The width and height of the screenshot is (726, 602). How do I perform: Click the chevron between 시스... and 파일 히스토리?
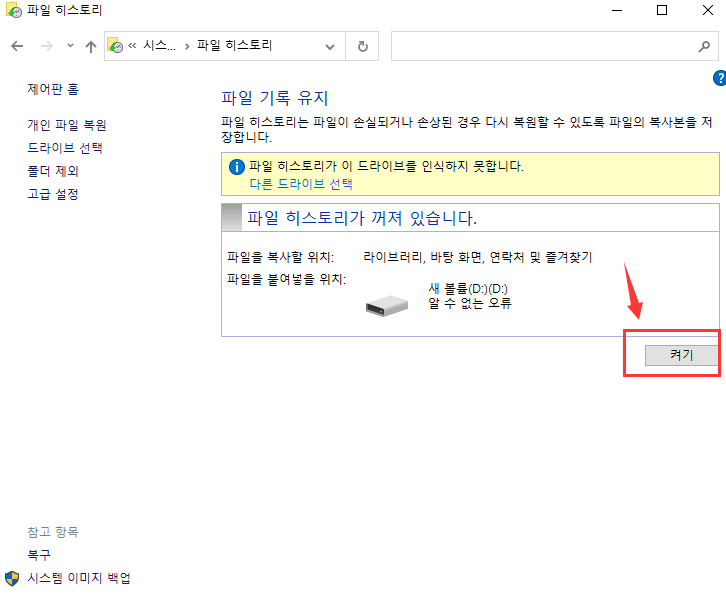tap(187, 46)
